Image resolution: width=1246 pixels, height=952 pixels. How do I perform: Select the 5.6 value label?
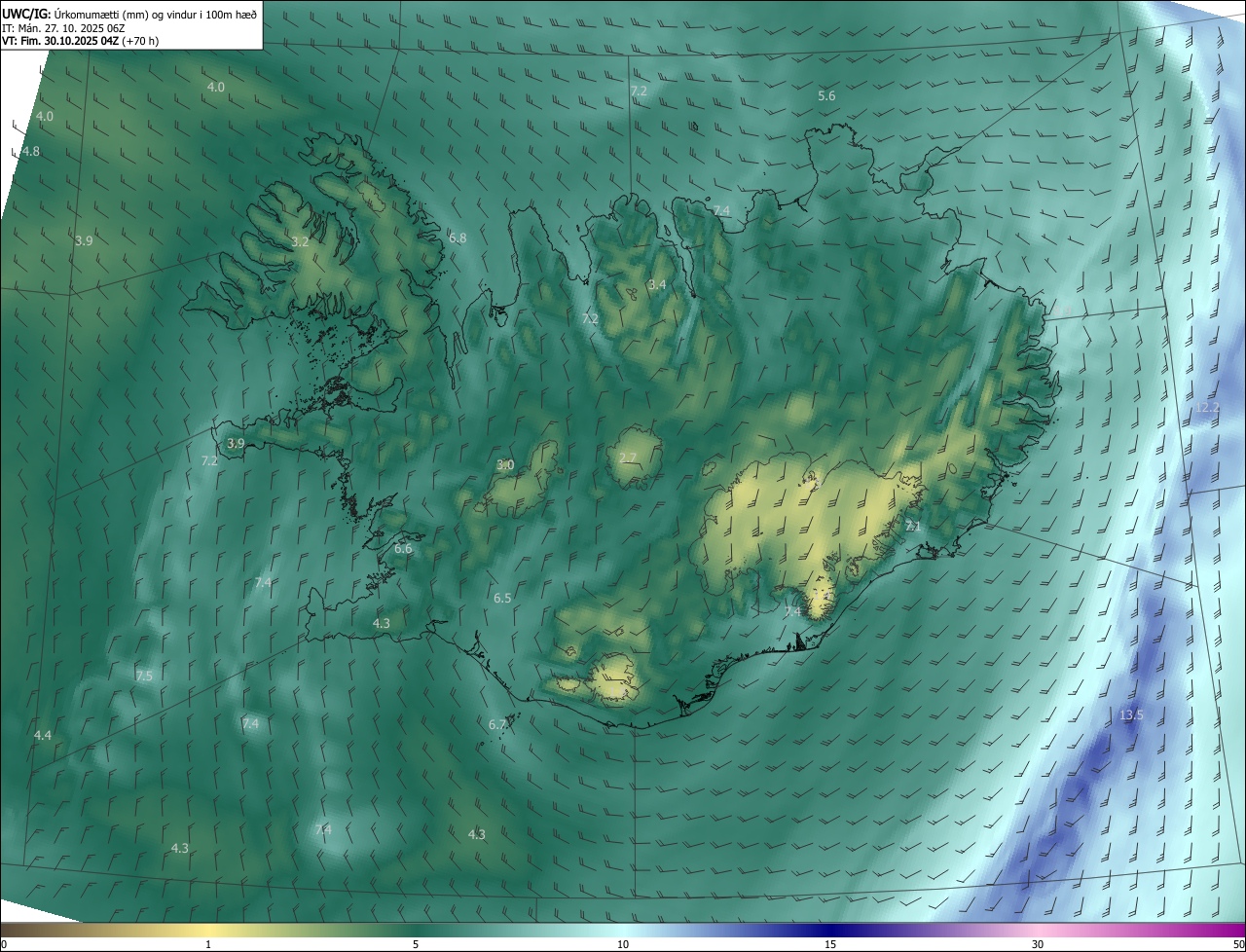click(826, 95)
